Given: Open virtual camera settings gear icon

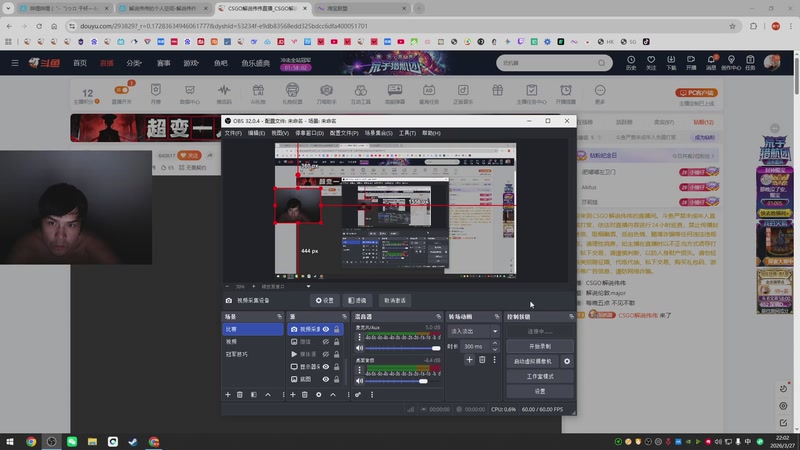Looking at the screenshot, I should point(567,361).
